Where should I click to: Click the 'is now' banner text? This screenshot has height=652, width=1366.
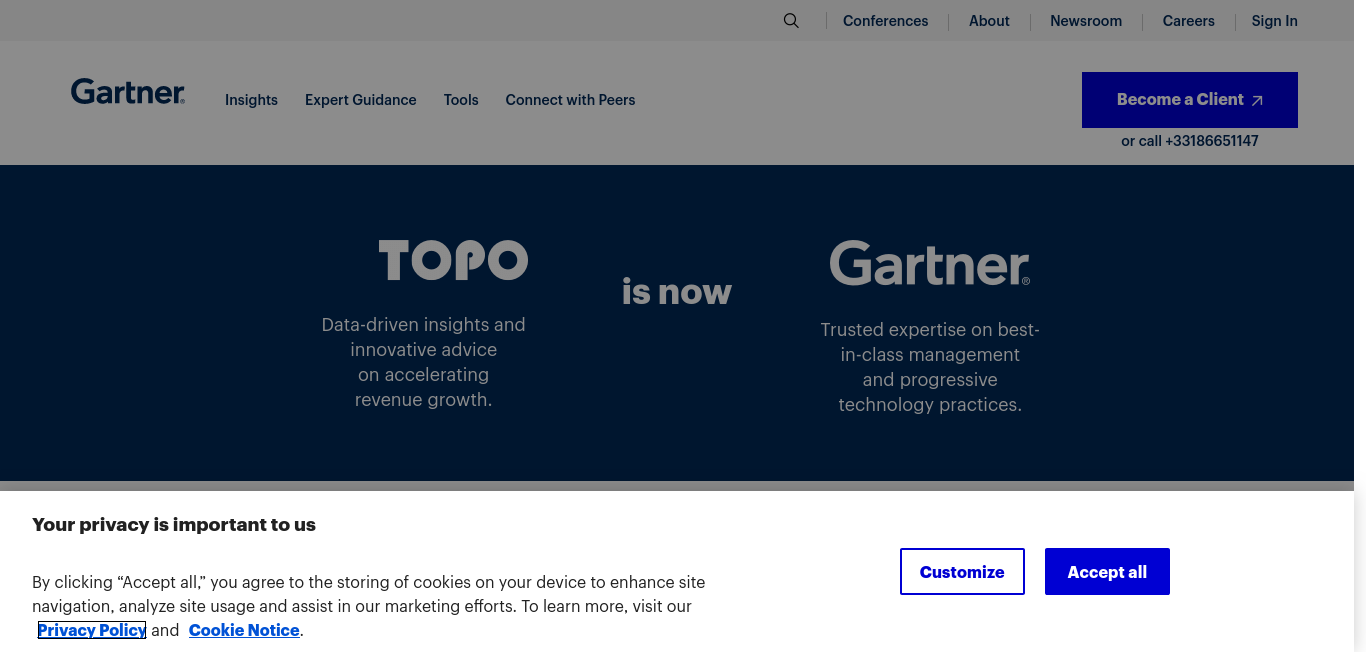pos(677,292)
